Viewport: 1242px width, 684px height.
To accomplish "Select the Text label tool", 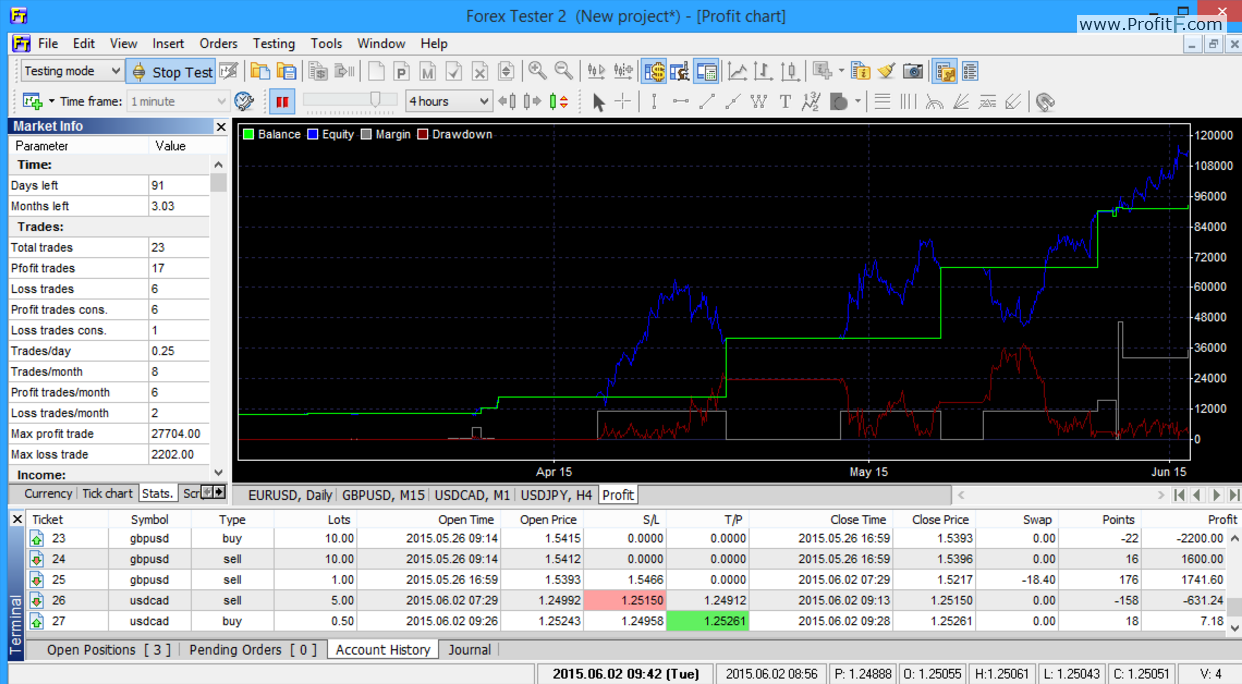I will [785, 101].
